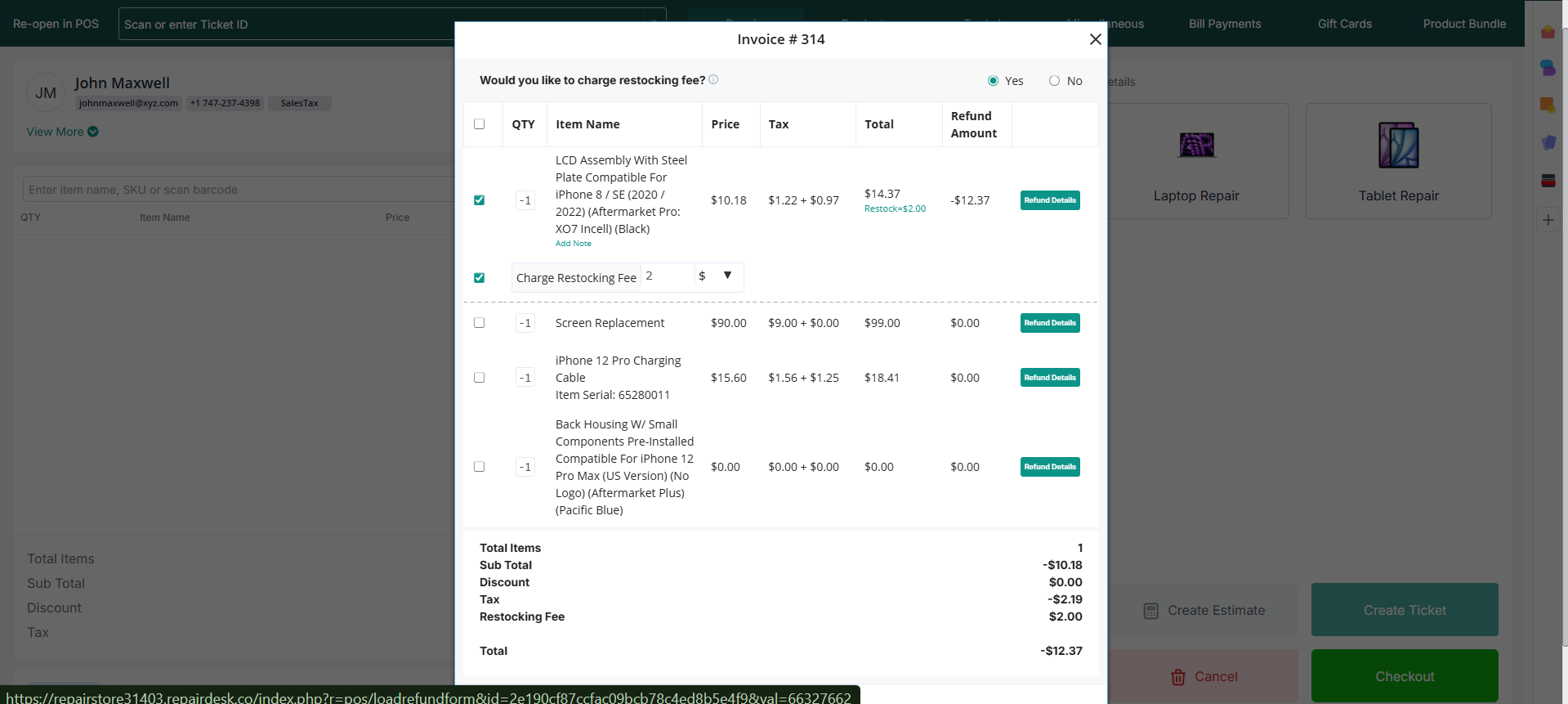Open Bill Payments tab

tap(1225, 24)
